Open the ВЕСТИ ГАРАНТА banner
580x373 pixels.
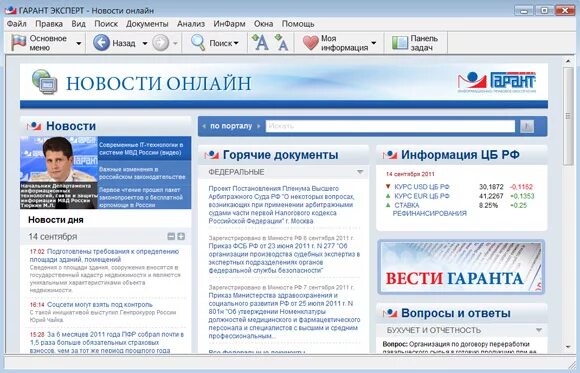click(461, 267)
